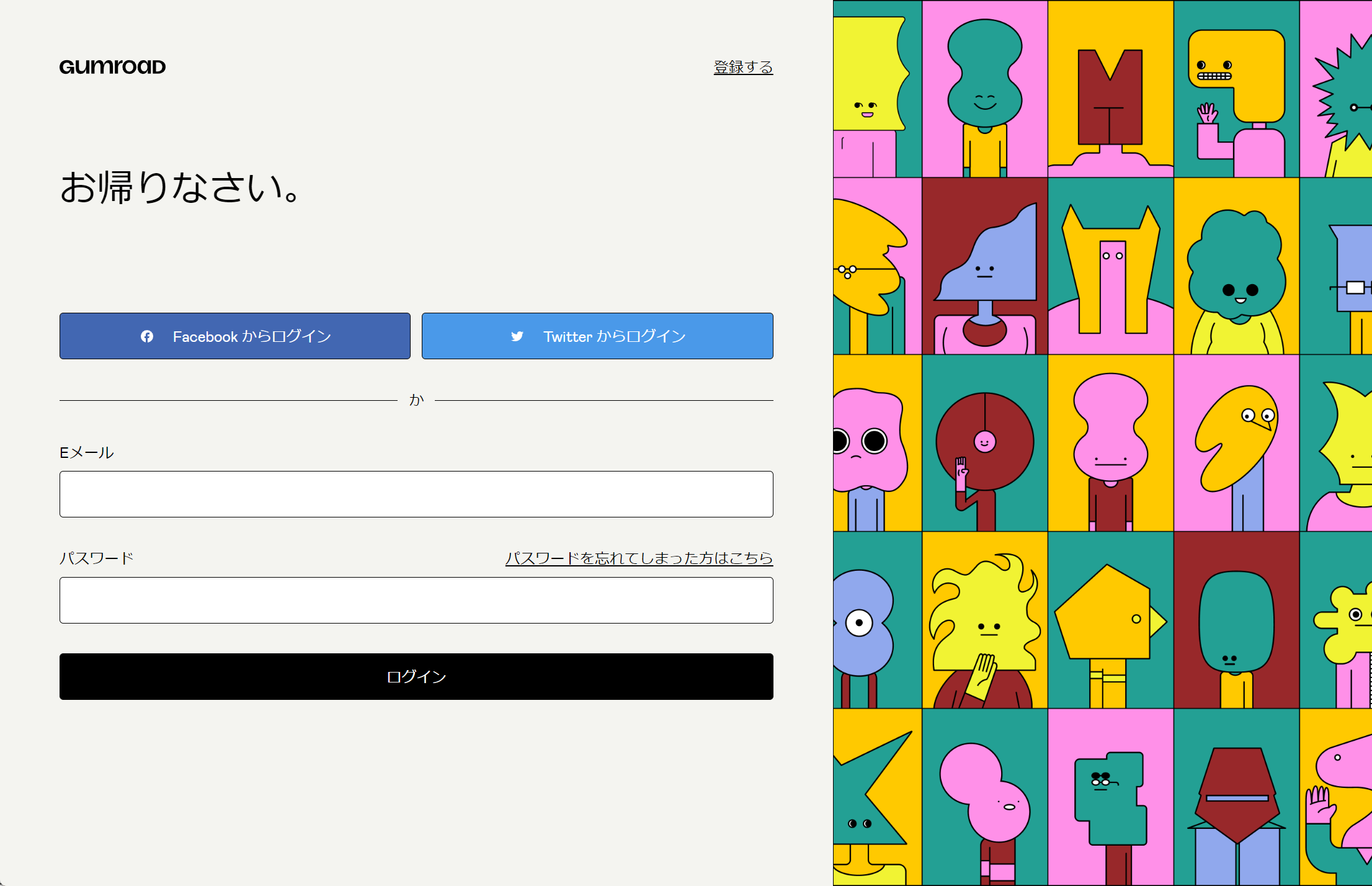
Task: Click the maroon vinyl-record head character tile
Action: [x=984, y=443]
